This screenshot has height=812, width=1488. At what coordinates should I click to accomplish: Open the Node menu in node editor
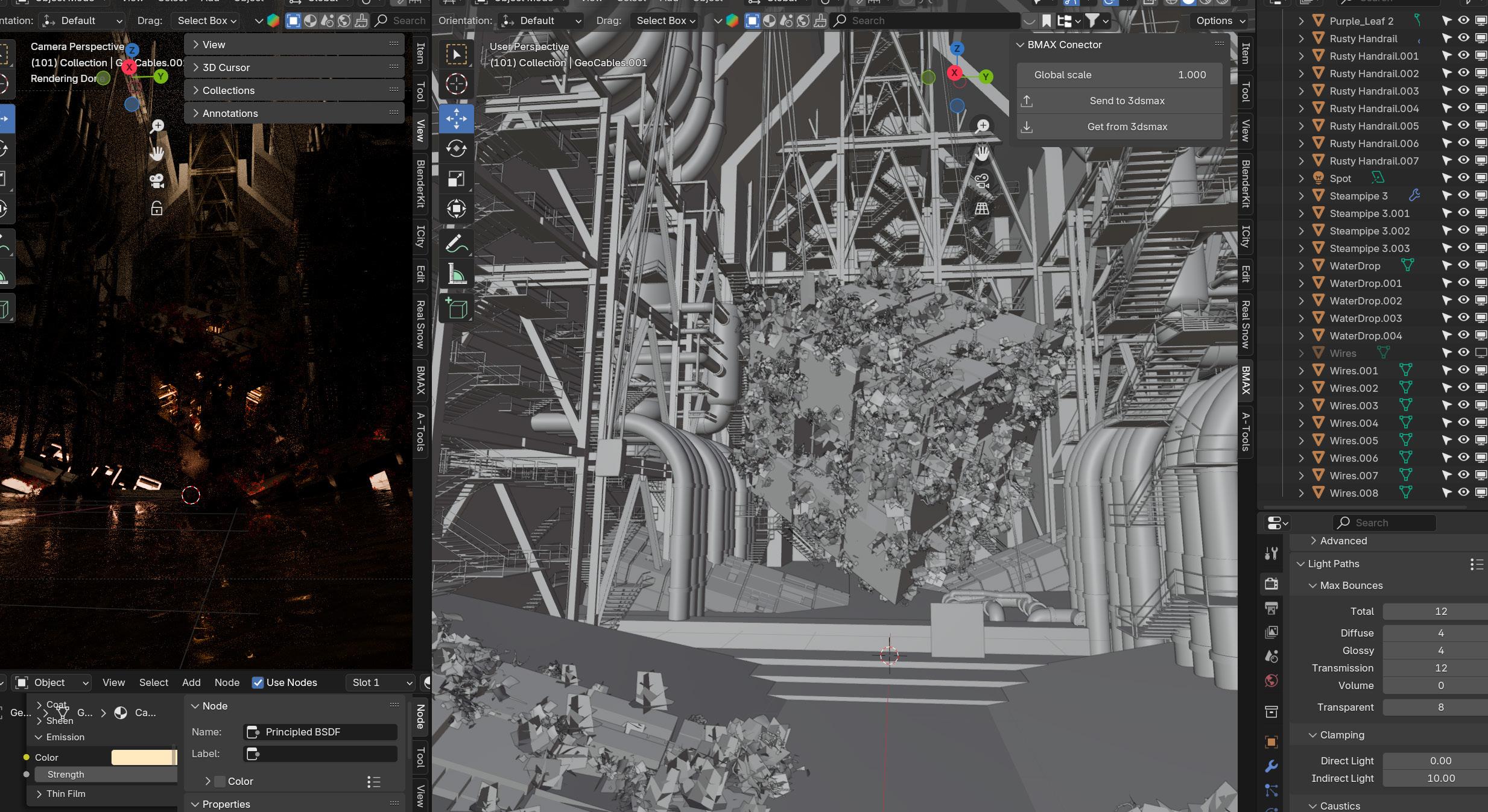click(227, 682)
